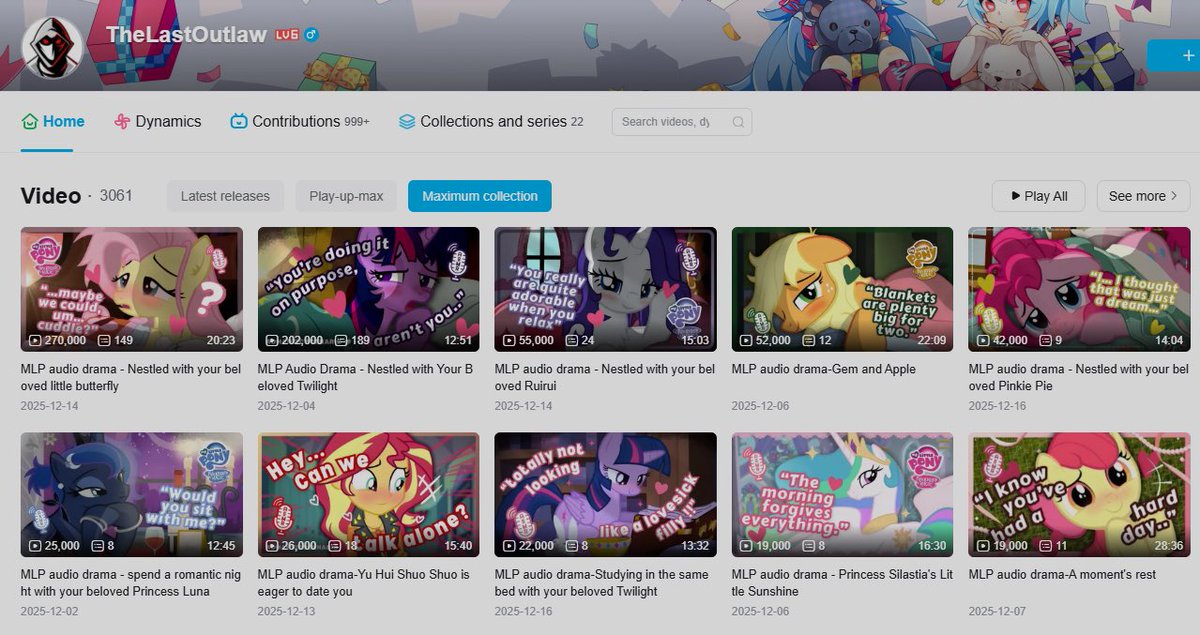The width and height of the screenshot is (1200, 635).
Task: Click title 'Yu Hui Shuo Shuo is eager to date you'
Action: tap(364, 583)
